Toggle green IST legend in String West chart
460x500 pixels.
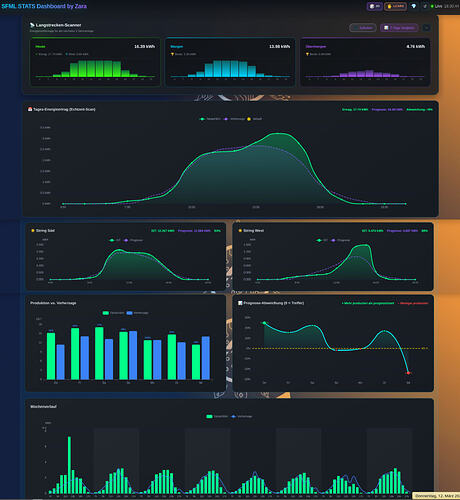coord(322,240)
